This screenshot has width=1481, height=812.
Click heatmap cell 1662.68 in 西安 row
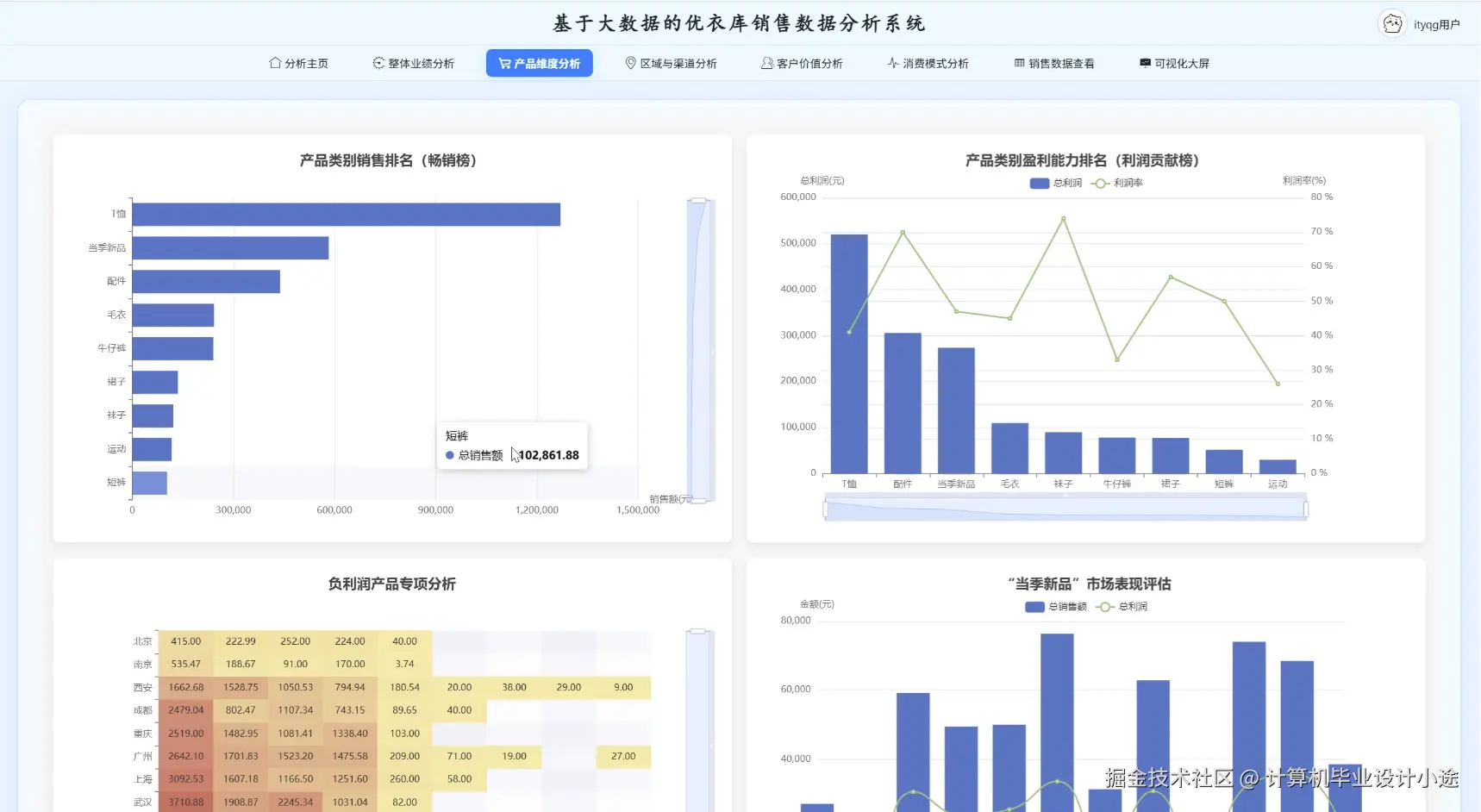[x=186, y=688]
